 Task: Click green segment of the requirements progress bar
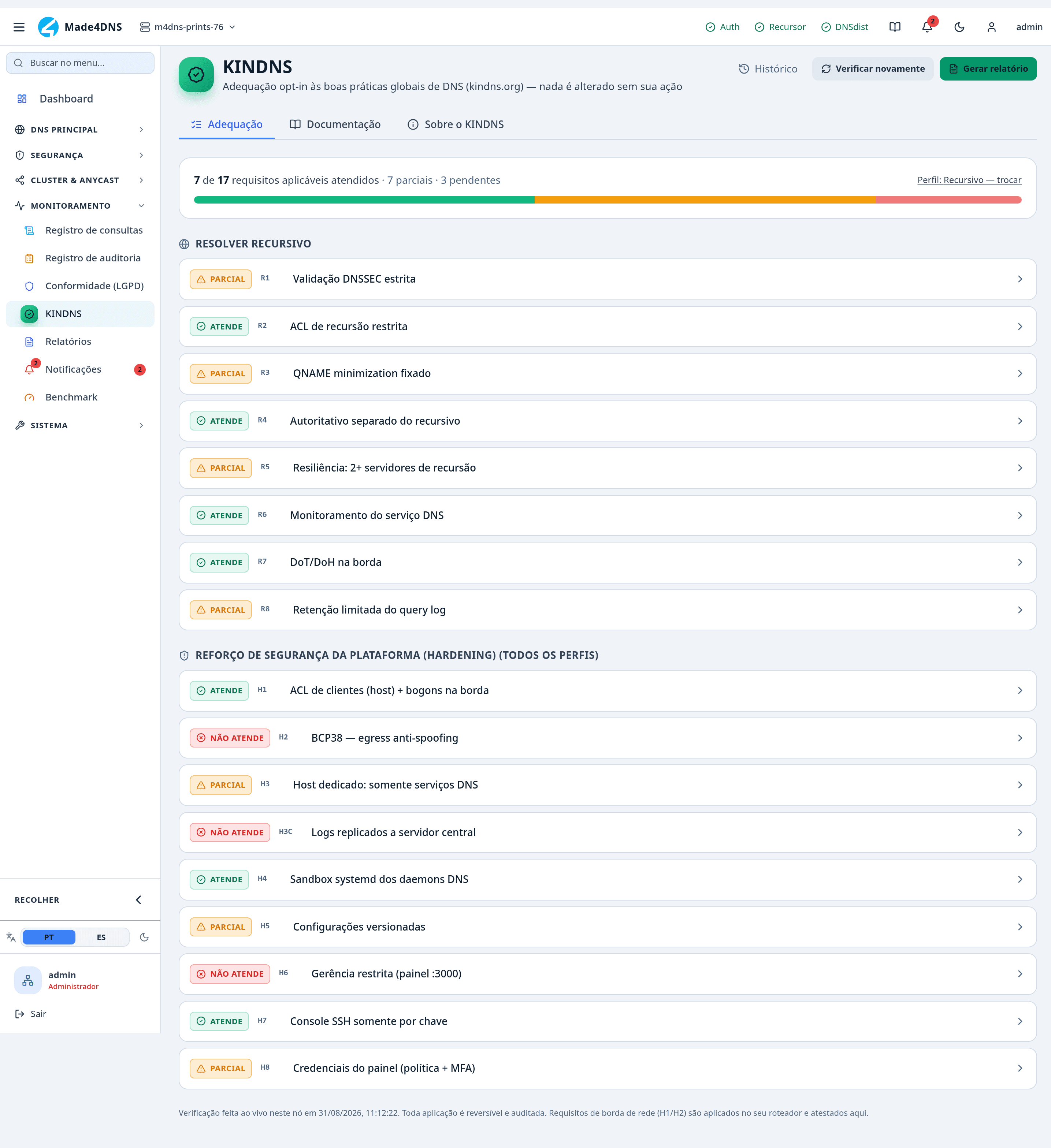(x=364, y=200)
